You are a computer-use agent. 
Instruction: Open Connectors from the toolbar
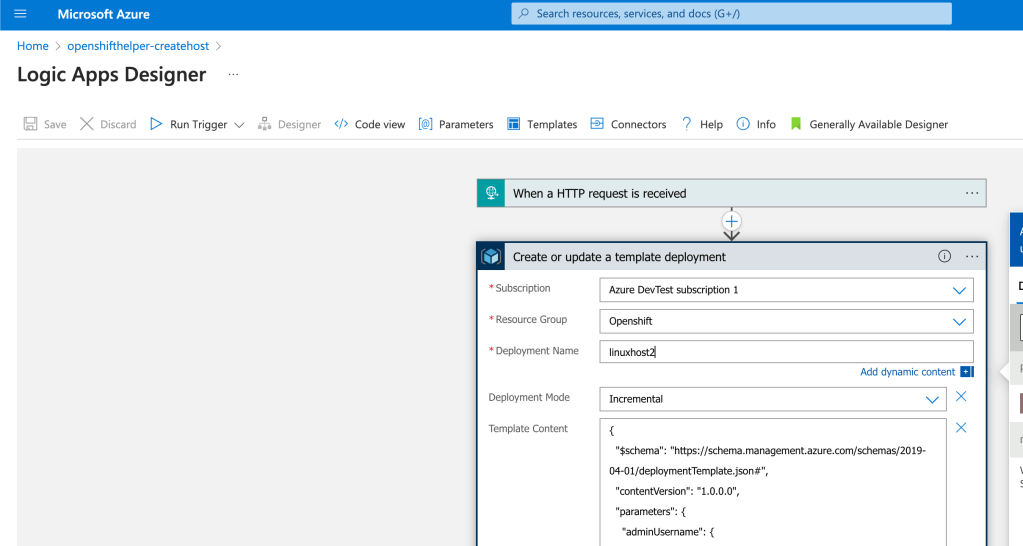[x=628, y=124]
